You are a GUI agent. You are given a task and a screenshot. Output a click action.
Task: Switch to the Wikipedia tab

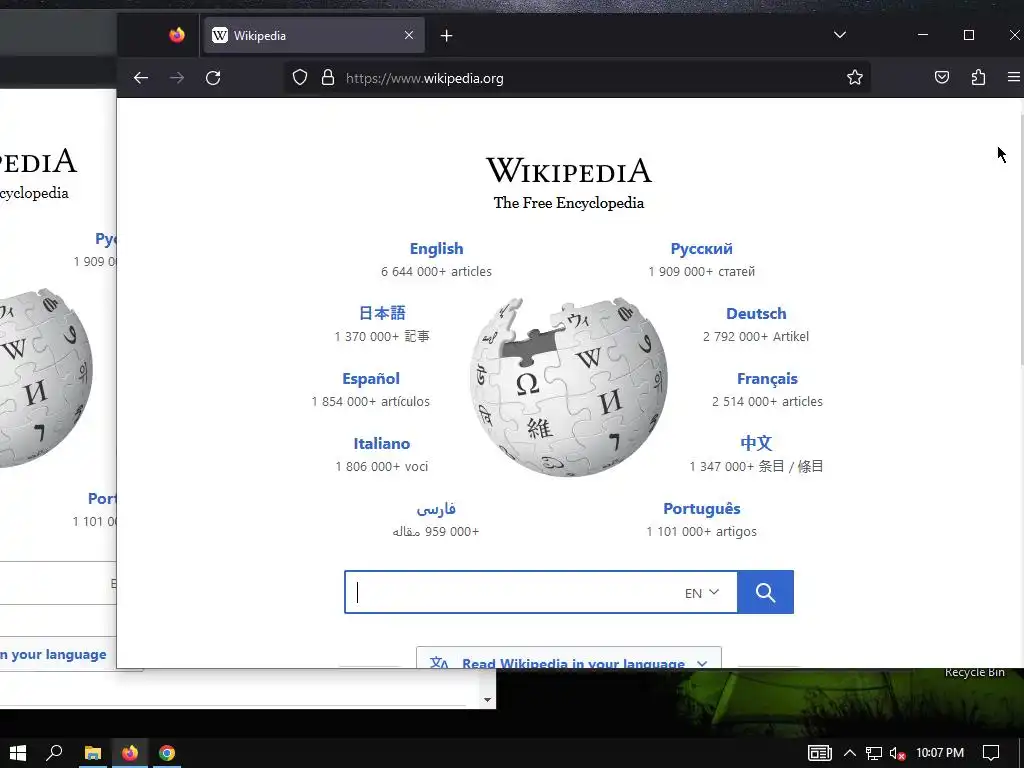point(314,35)
